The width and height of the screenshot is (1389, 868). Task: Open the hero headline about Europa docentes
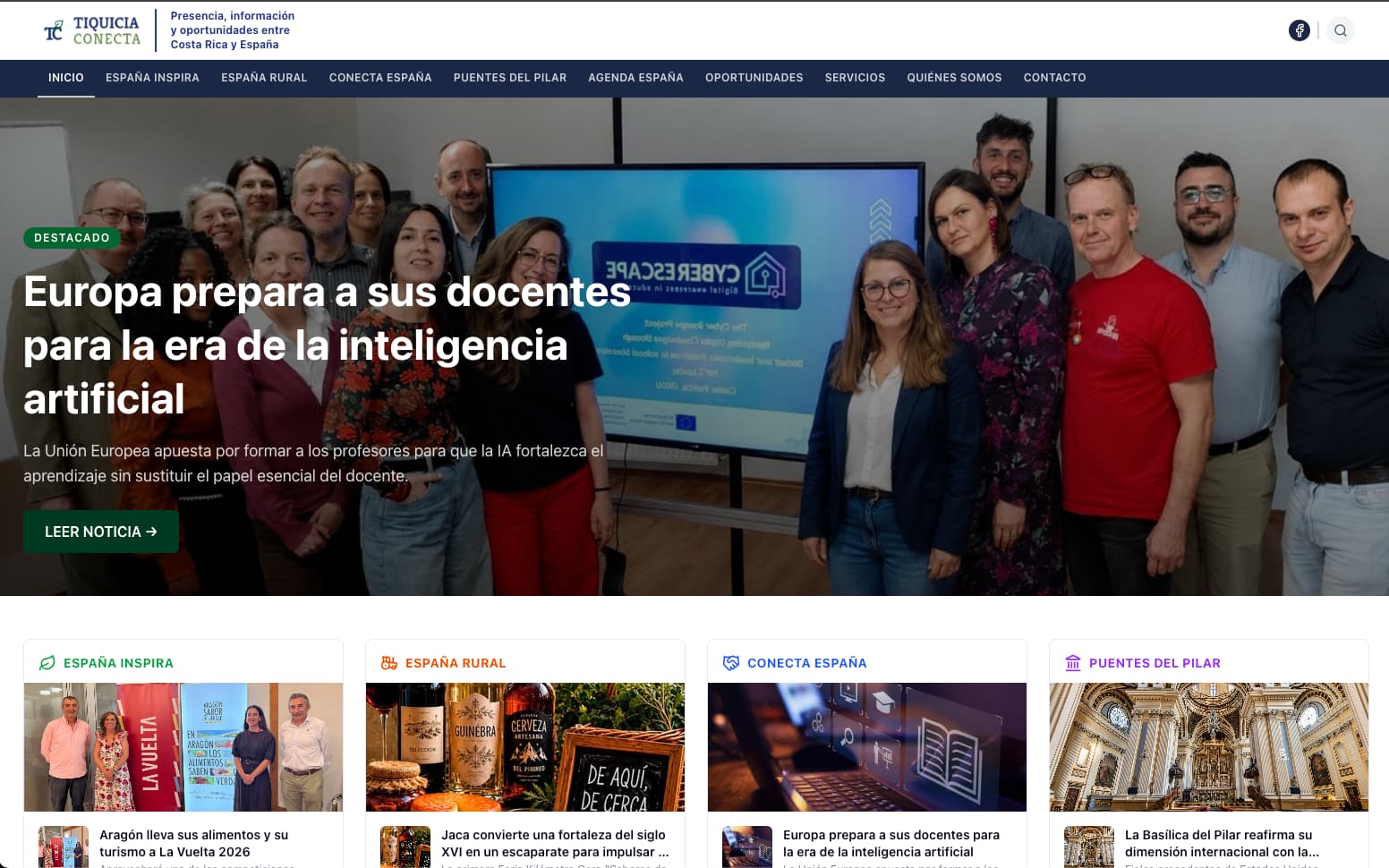tap(328, 345)
